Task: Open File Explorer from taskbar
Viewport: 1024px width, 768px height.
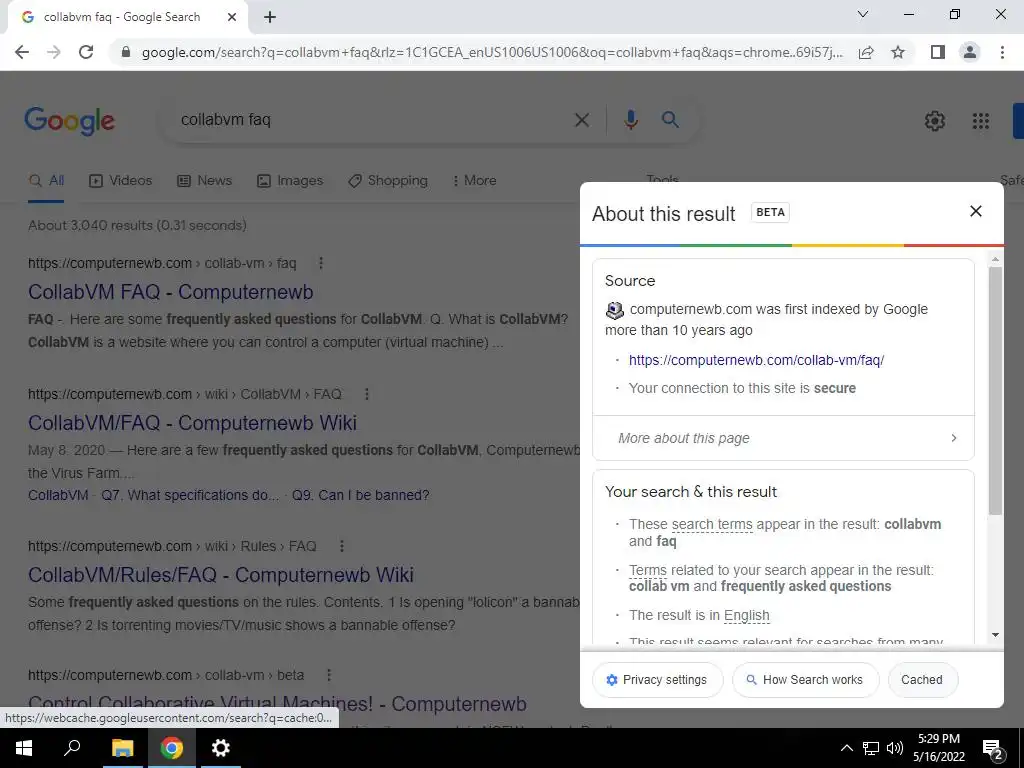Action: [122, 748]
